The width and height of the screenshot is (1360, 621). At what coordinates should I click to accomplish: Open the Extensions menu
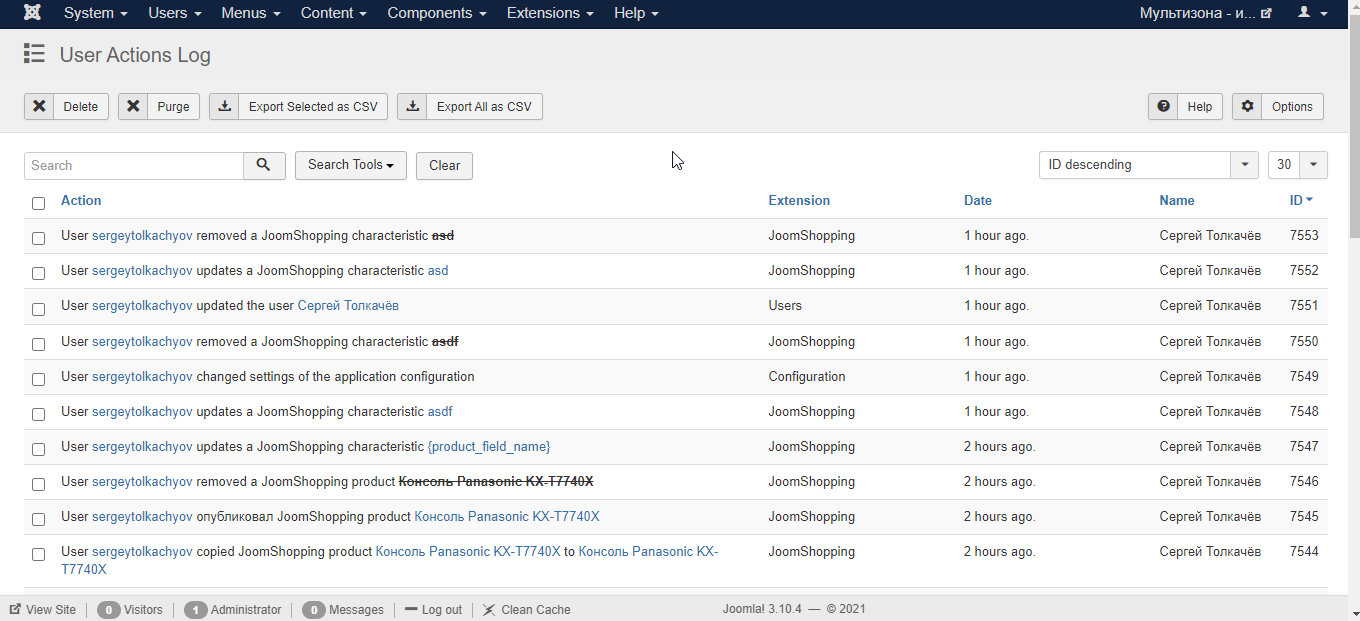550,13
